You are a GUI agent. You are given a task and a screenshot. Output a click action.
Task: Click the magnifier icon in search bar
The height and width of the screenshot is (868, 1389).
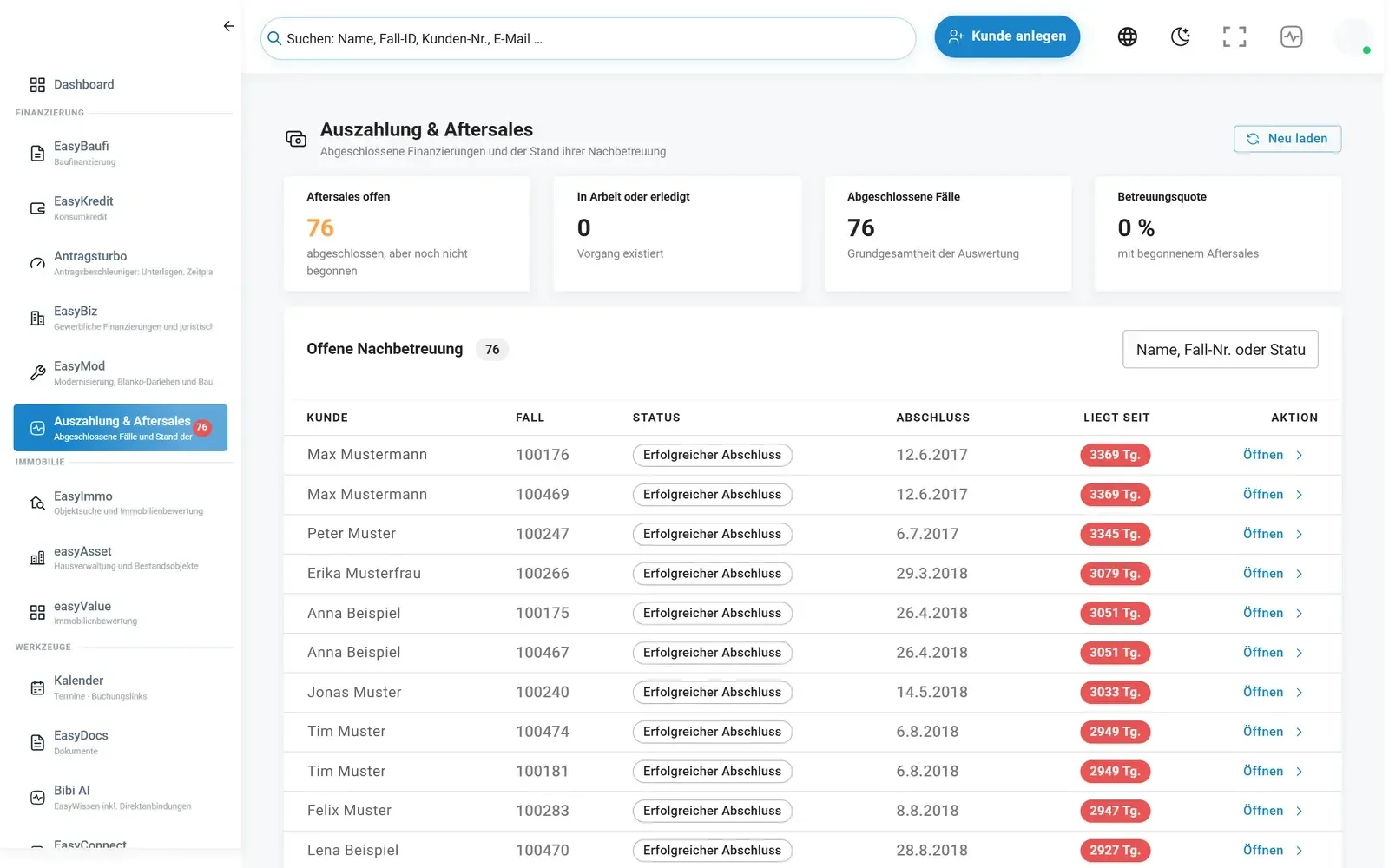click(274, 38)
